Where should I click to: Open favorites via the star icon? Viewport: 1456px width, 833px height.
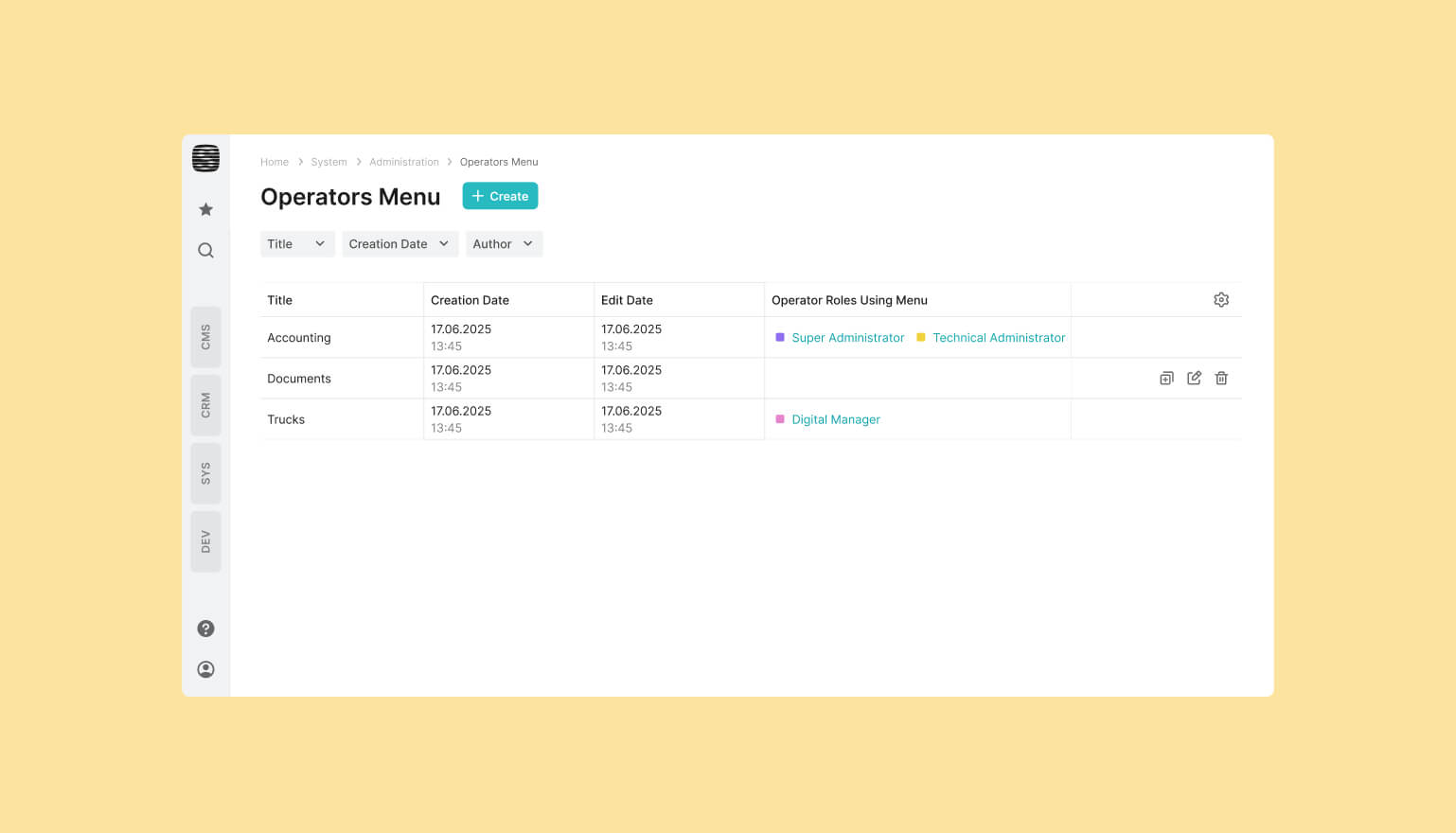pos(205,209)
